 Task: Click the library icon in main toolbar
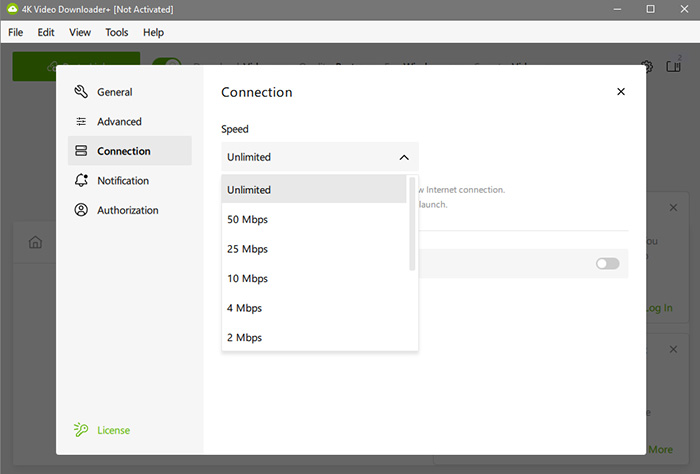[x=674, y=66]
